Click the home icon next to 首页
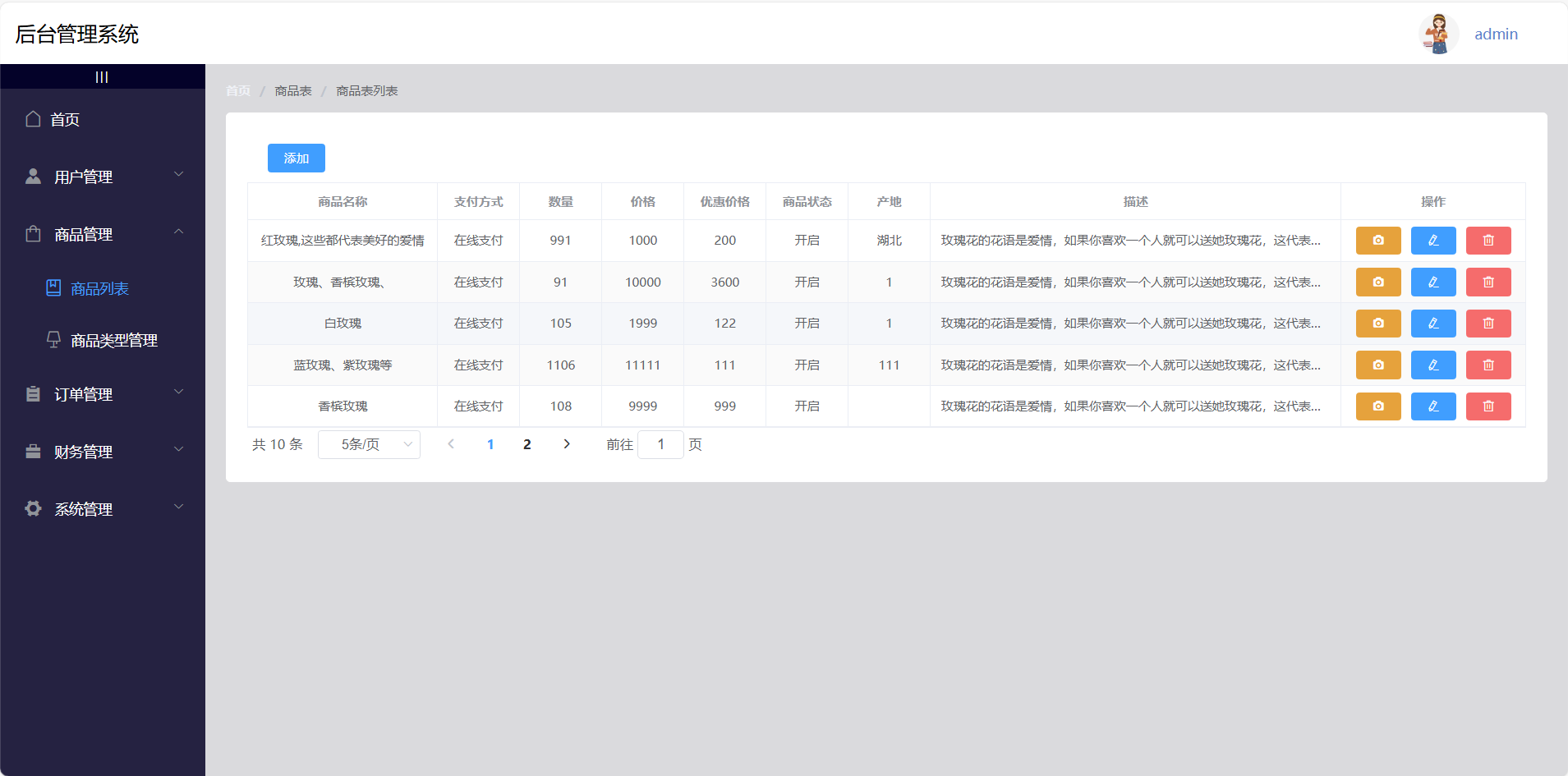 (33, 119)
